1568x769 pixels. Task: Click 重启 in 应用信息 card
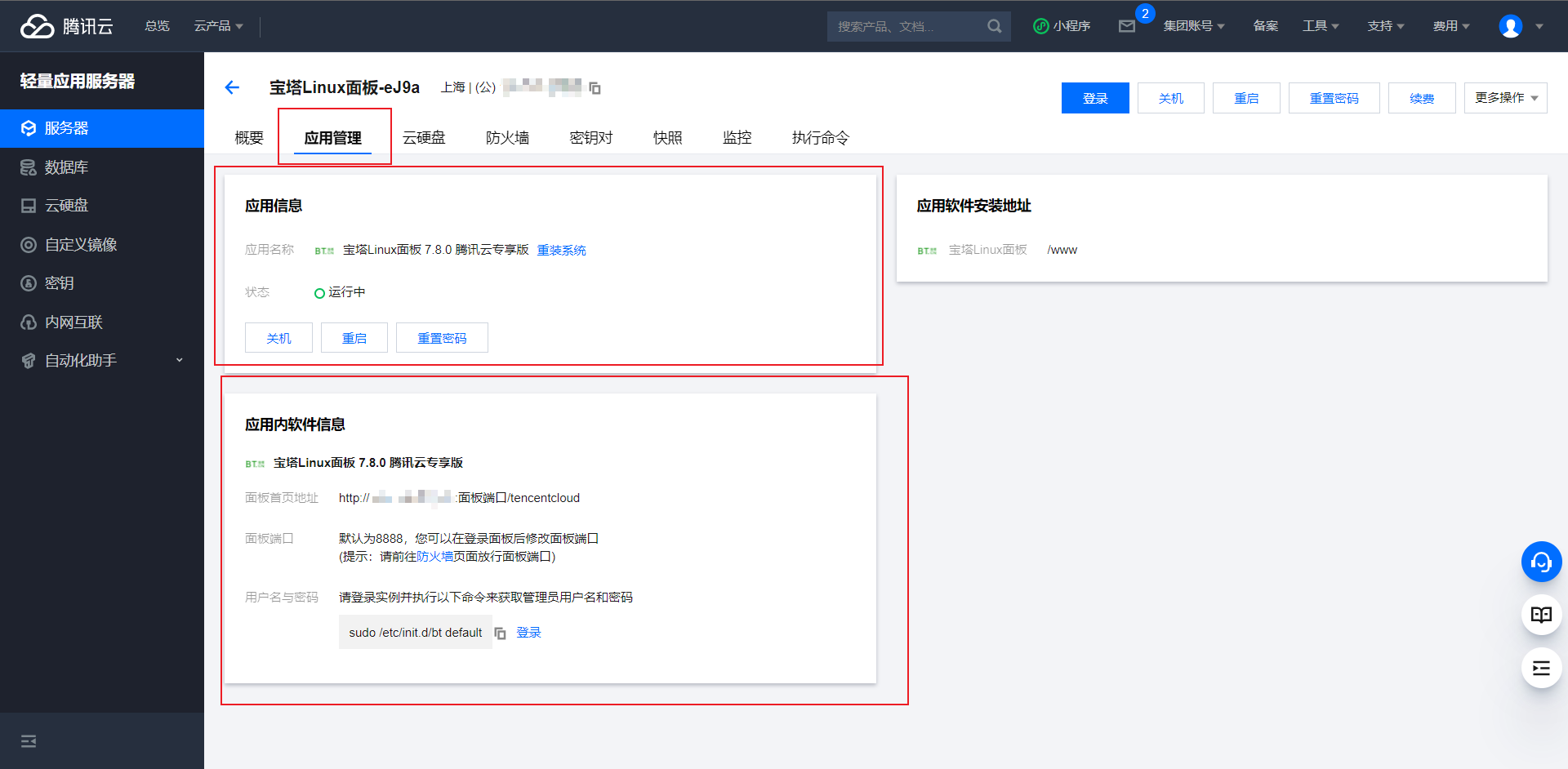tap(354, 338)
